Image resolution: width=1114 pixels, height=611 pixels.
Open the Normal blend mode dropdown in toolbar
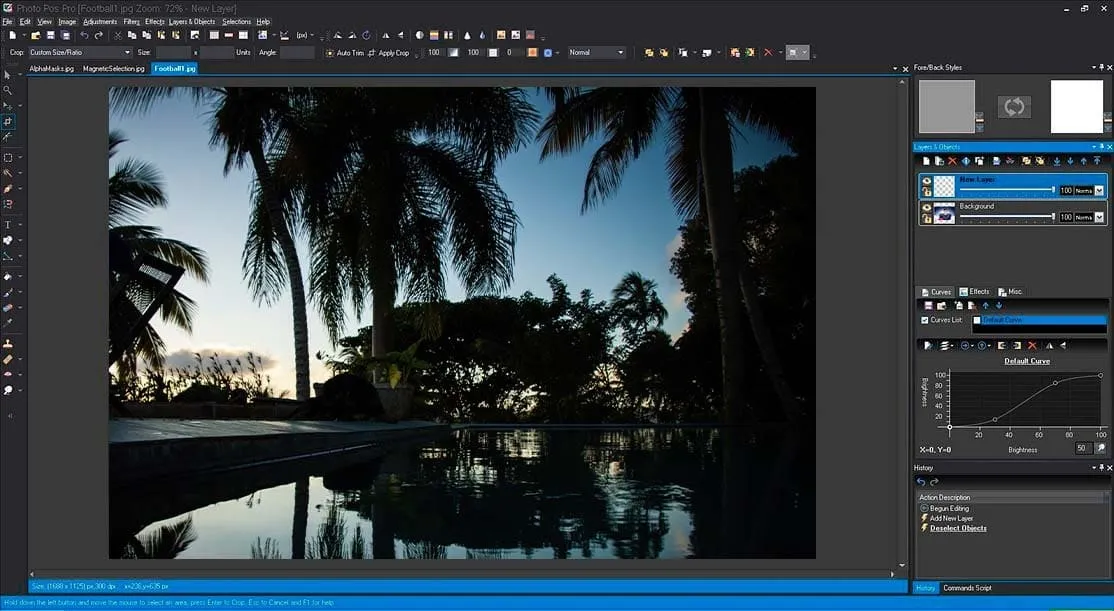point(597,52)
